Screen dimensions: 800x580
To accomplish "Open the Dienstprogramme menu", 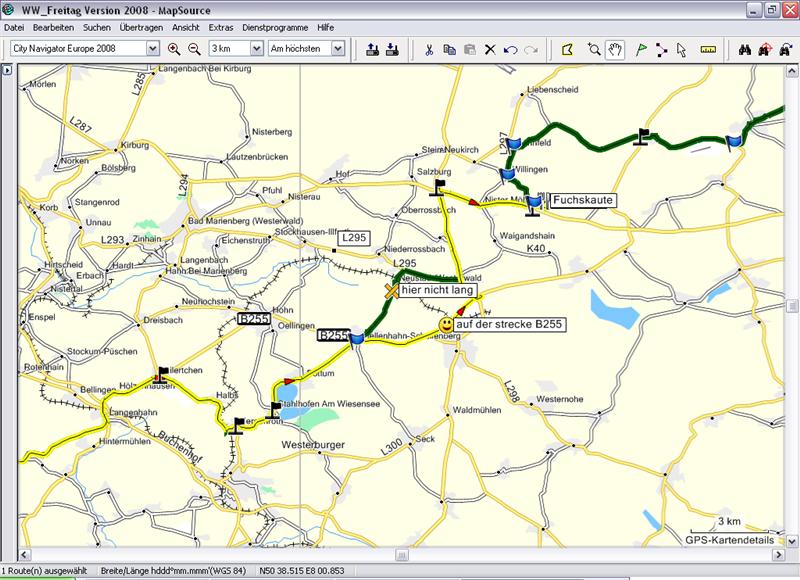I will coord(275,28).
